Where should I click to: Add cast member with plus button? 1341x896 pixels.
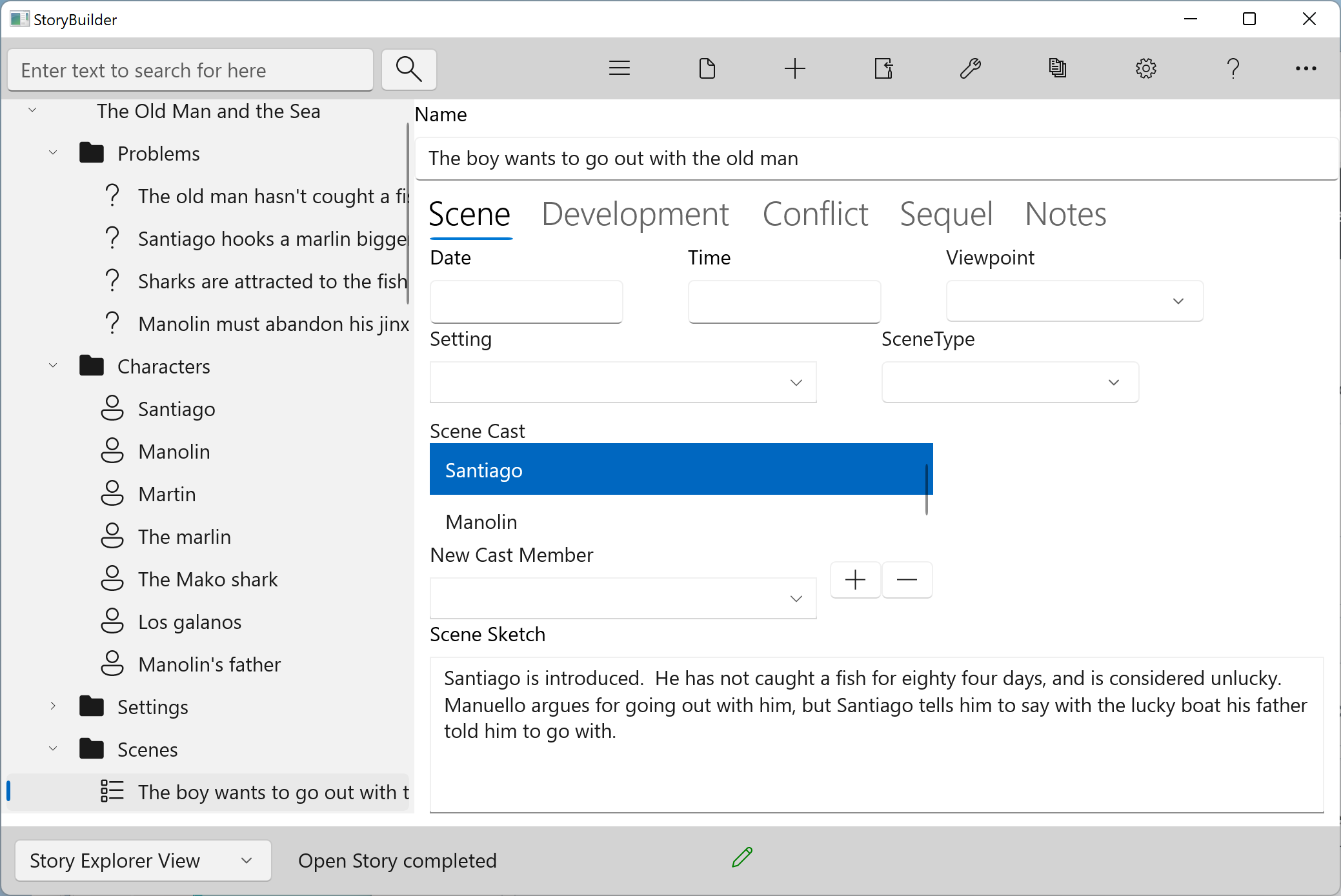pos(855,580)
